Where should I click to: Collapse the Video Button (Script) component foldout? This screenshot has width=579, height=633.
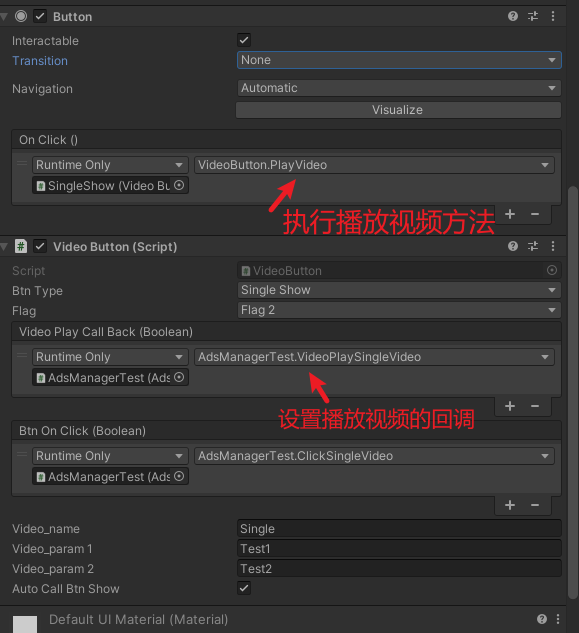[x=4, y=247]
